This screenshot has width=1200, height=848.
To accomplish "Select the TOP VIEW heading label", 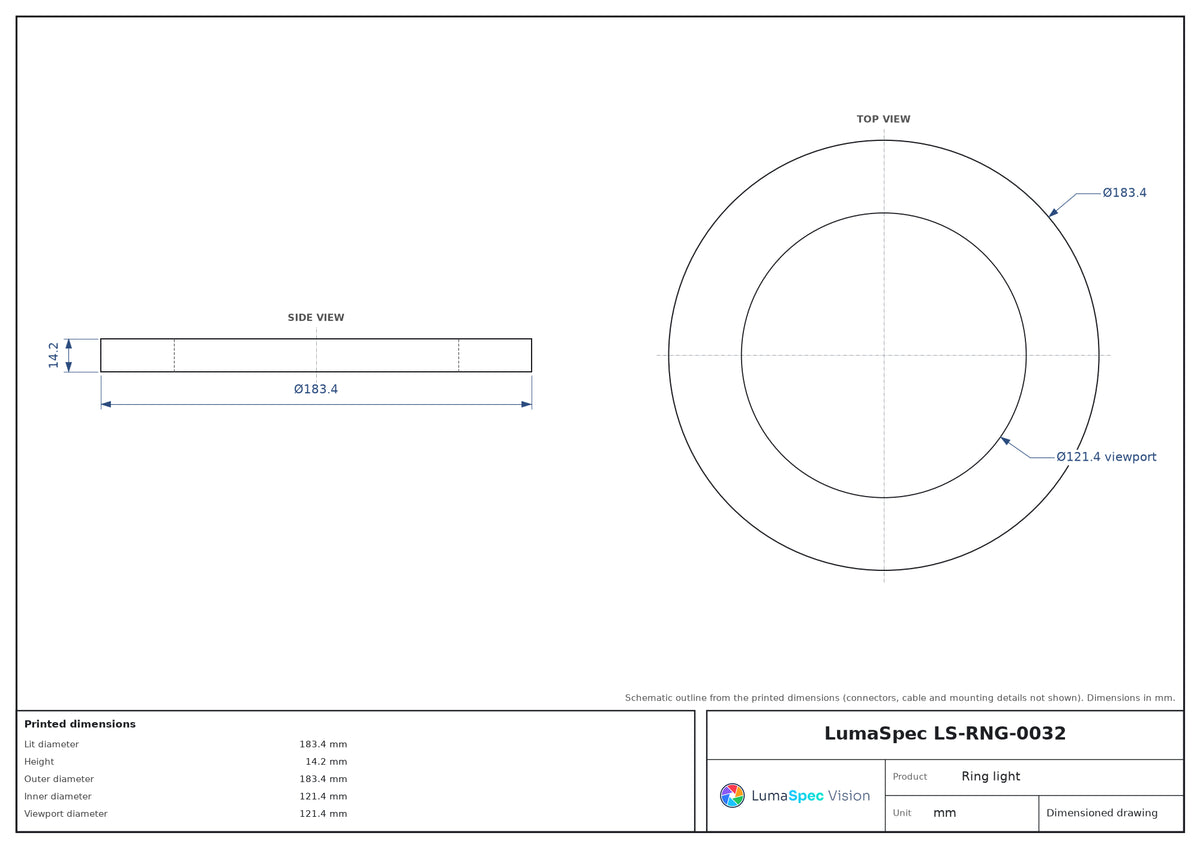I will [x=884, y=119].
